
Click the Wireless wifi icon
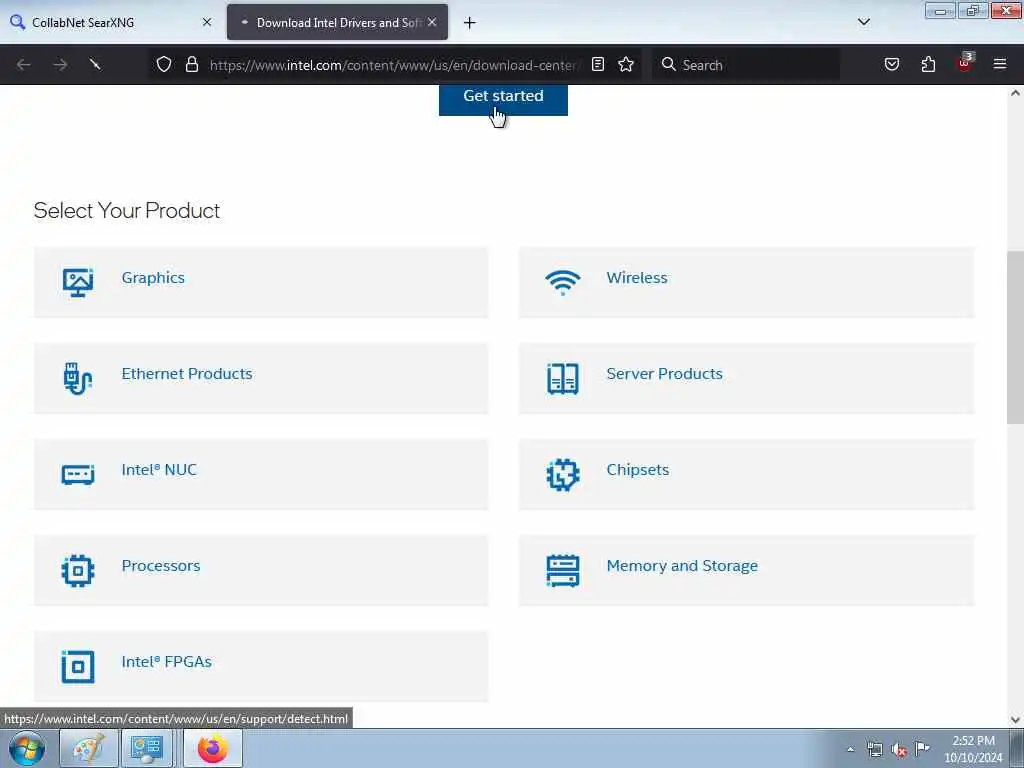point(562,283)
